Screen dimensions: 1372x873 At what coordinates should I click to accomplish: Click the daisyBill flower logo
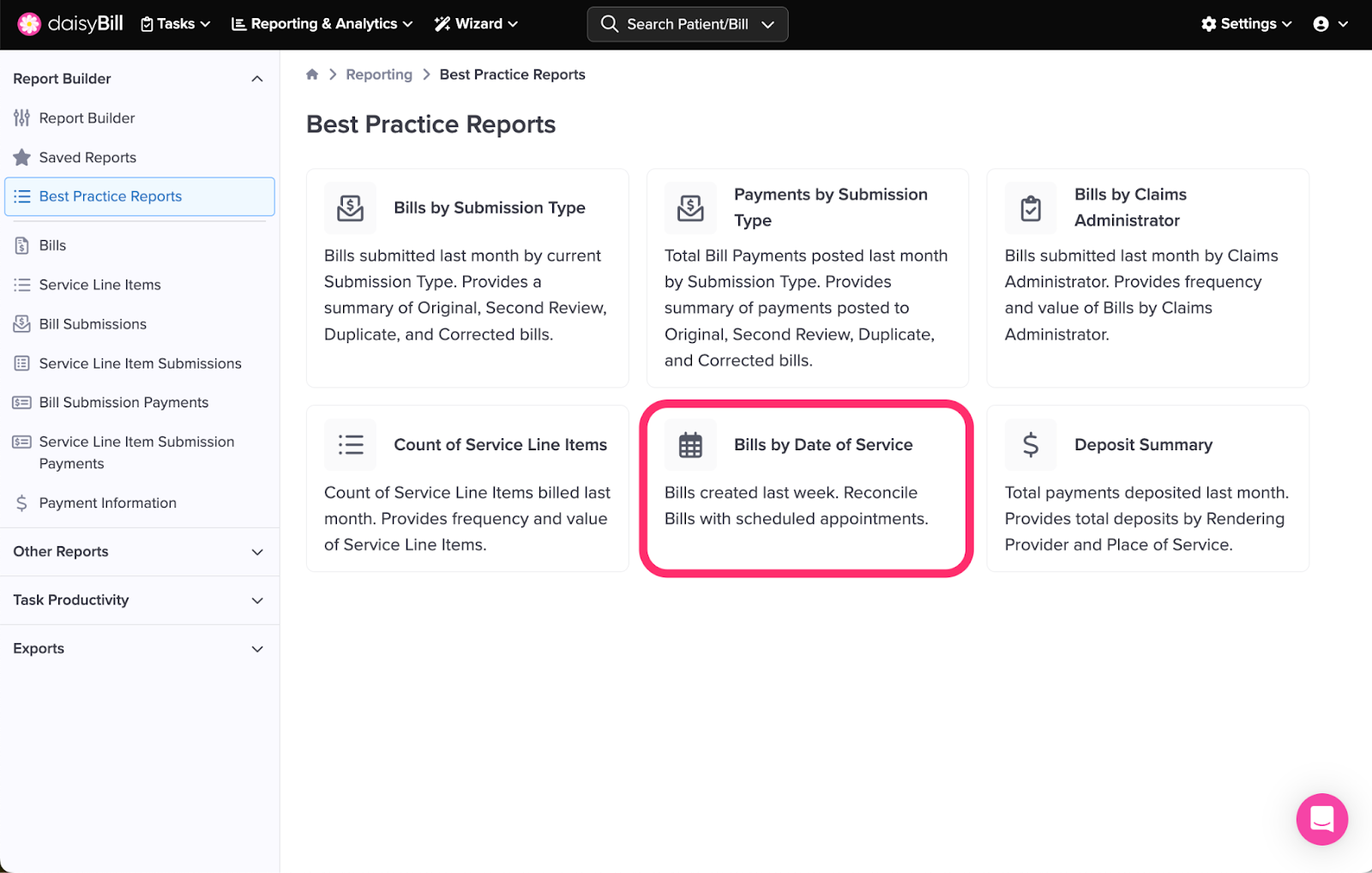coord(29,24)
